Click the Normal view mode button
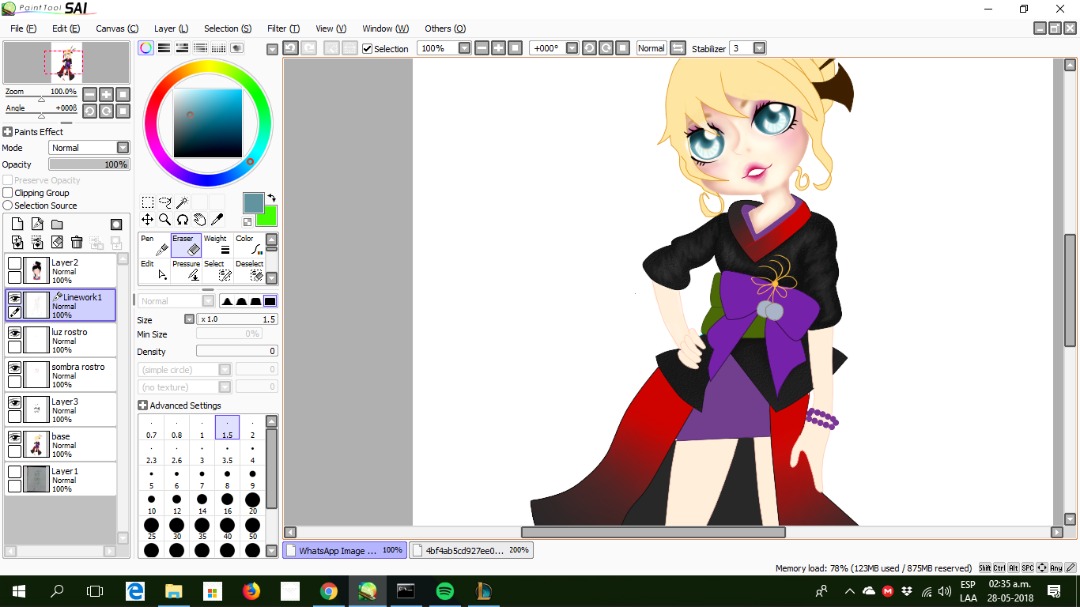 click(x=651, y=48)
